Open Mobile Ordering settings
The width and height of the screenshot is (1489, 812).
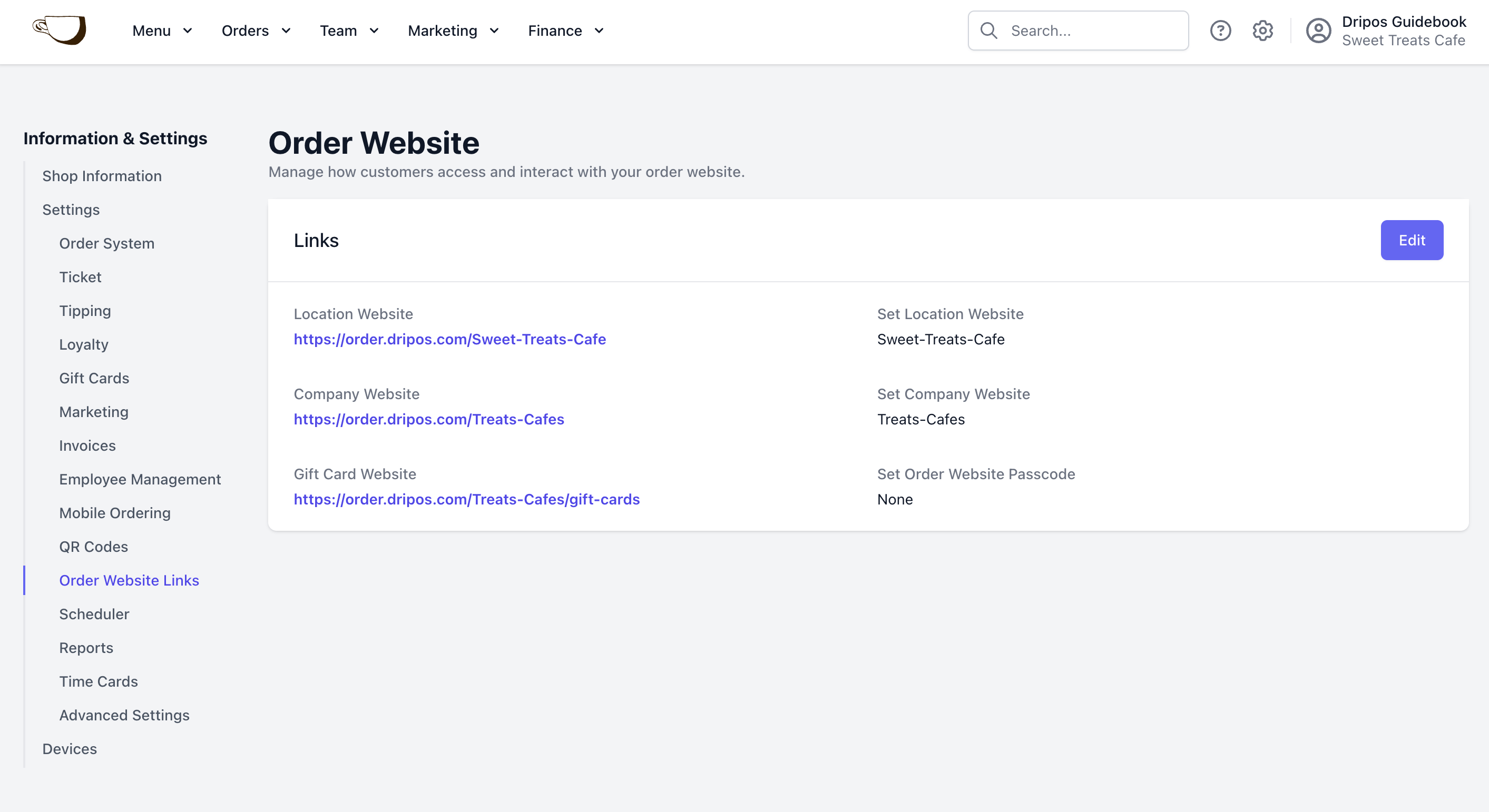(115, 513)
